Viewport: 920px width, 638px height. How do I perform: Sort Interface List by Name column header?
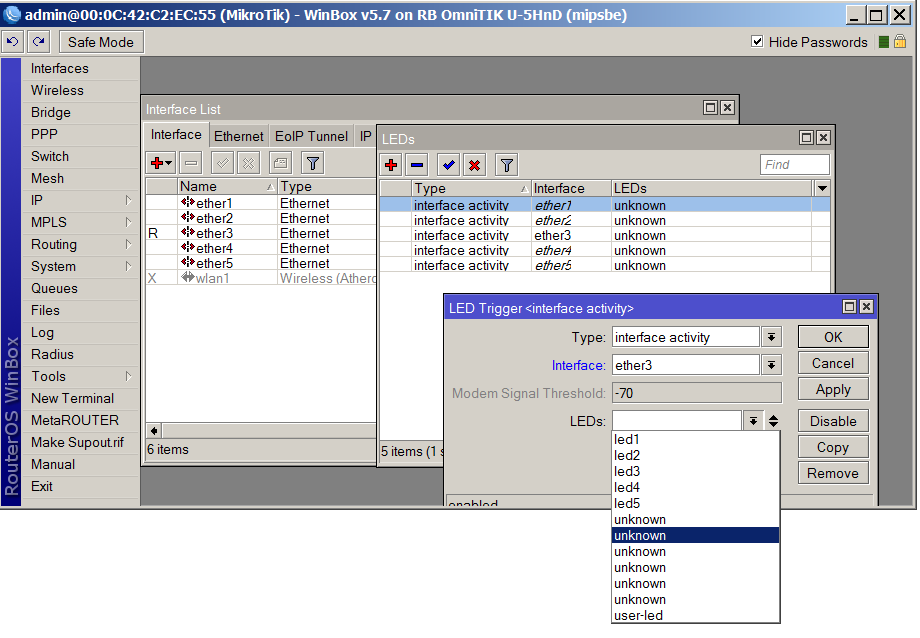point(227,187)
